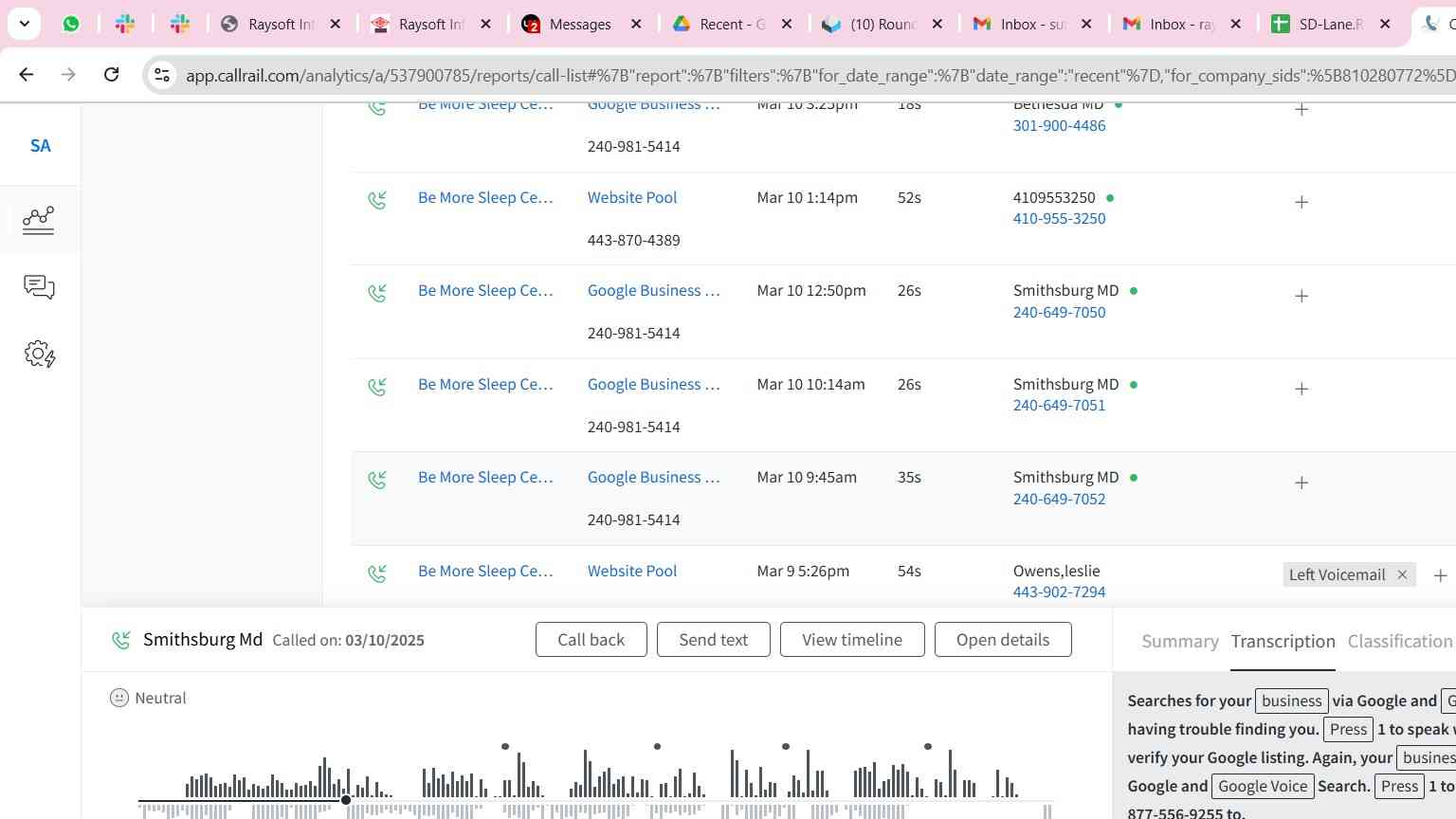This screenshot has height=819, width=1456.
Task: Open browser tab search dropdown arrow
Action: (x=24, y=24)
